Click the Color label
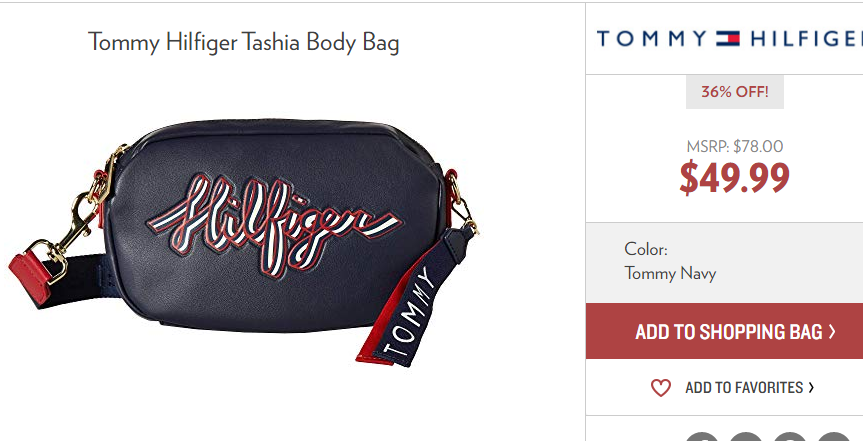This screenshot has width=863, height=441. [646, 249]
